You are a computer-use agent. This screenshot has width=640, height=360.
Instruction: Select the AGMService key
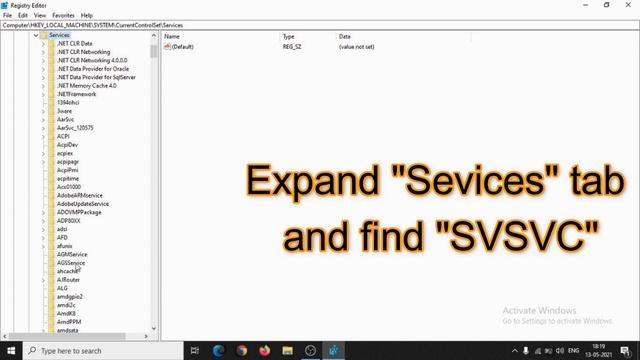[72, 254]
